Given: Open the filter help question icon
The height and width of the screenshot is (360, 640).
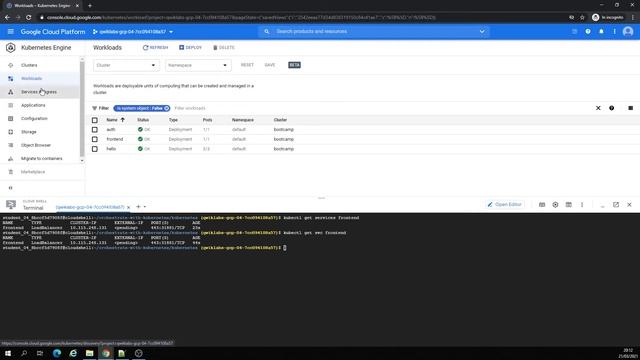Looking at the screenshot, I should 611,108.
